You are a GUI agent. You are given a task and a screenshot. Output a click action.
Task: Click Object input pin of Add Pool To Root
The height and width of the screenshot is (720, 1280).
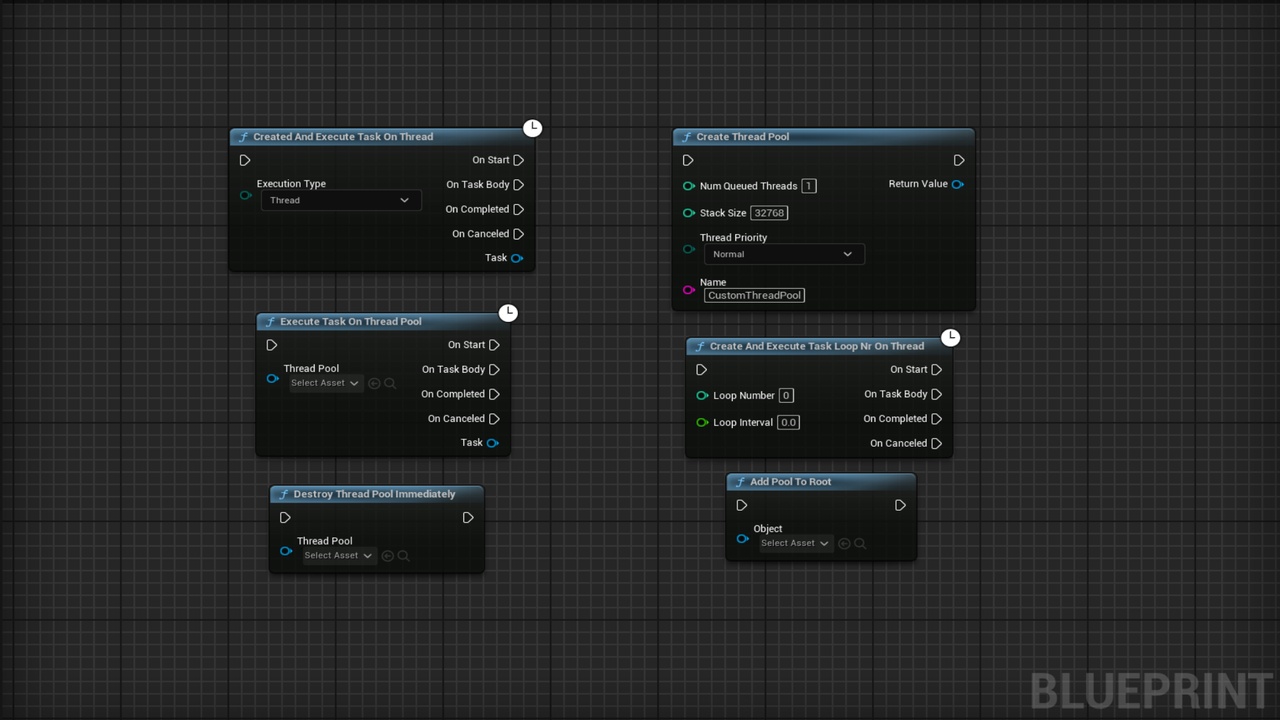point(743,539)
